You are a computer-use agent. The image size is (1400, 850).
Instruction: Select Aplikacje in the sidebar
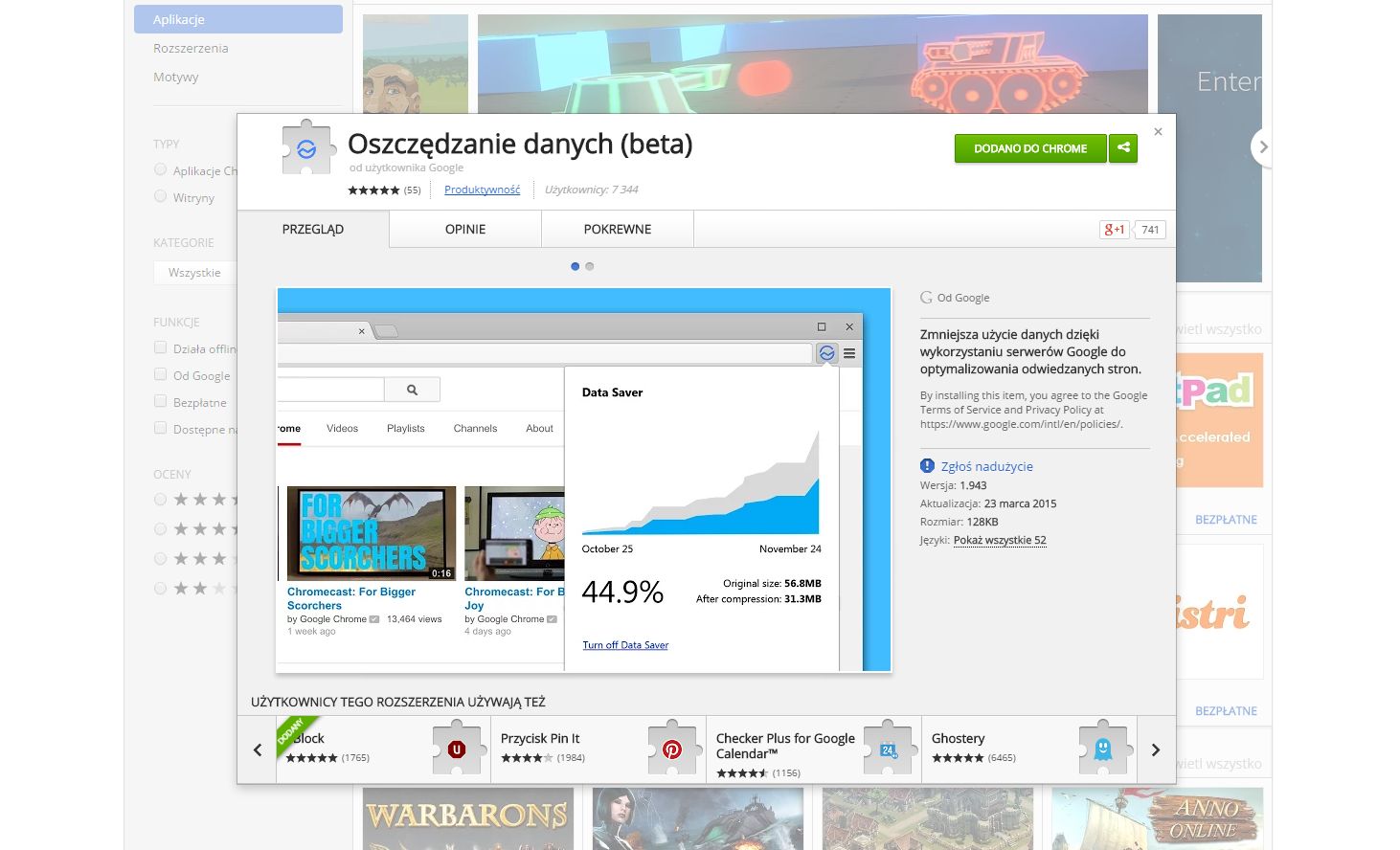pos(238,19)
